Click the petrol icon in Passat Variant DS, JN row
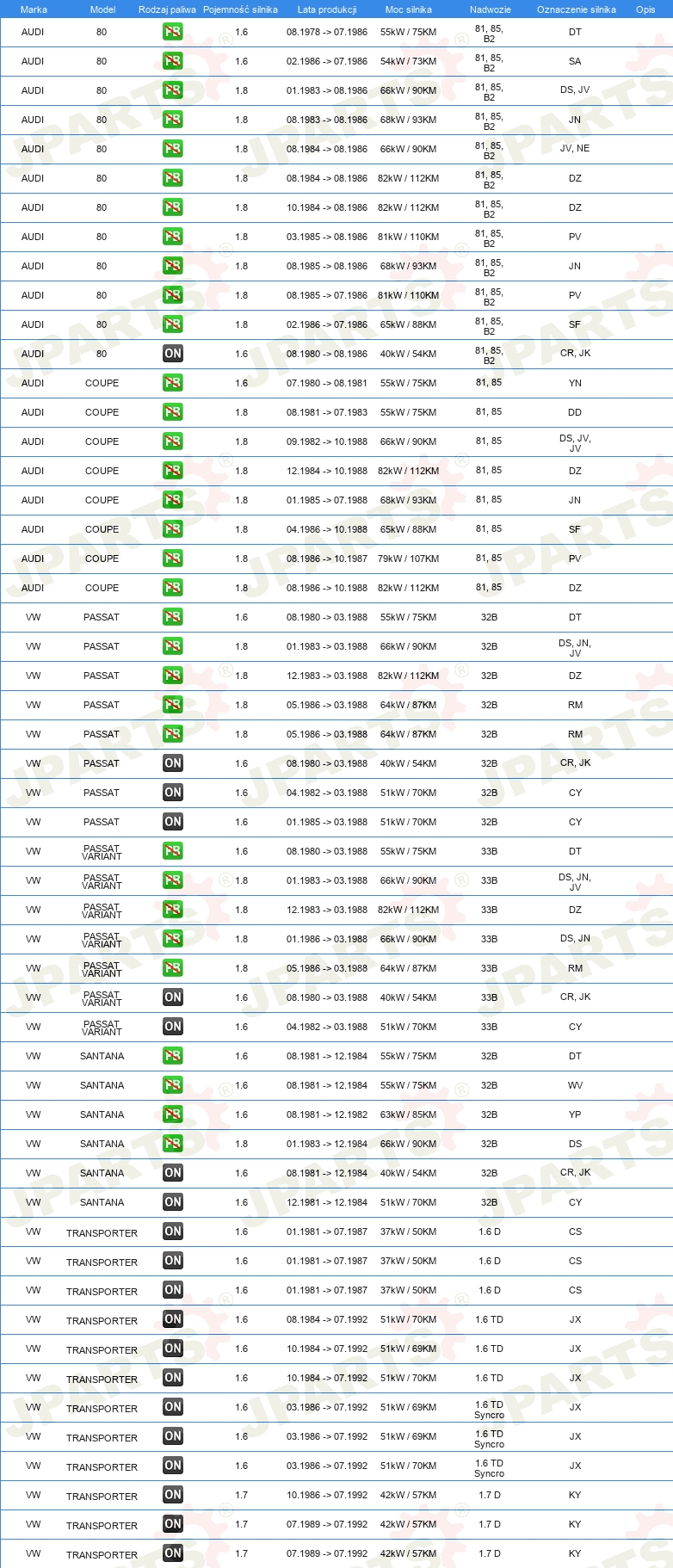673x1568 pixels. pos(173,939)
